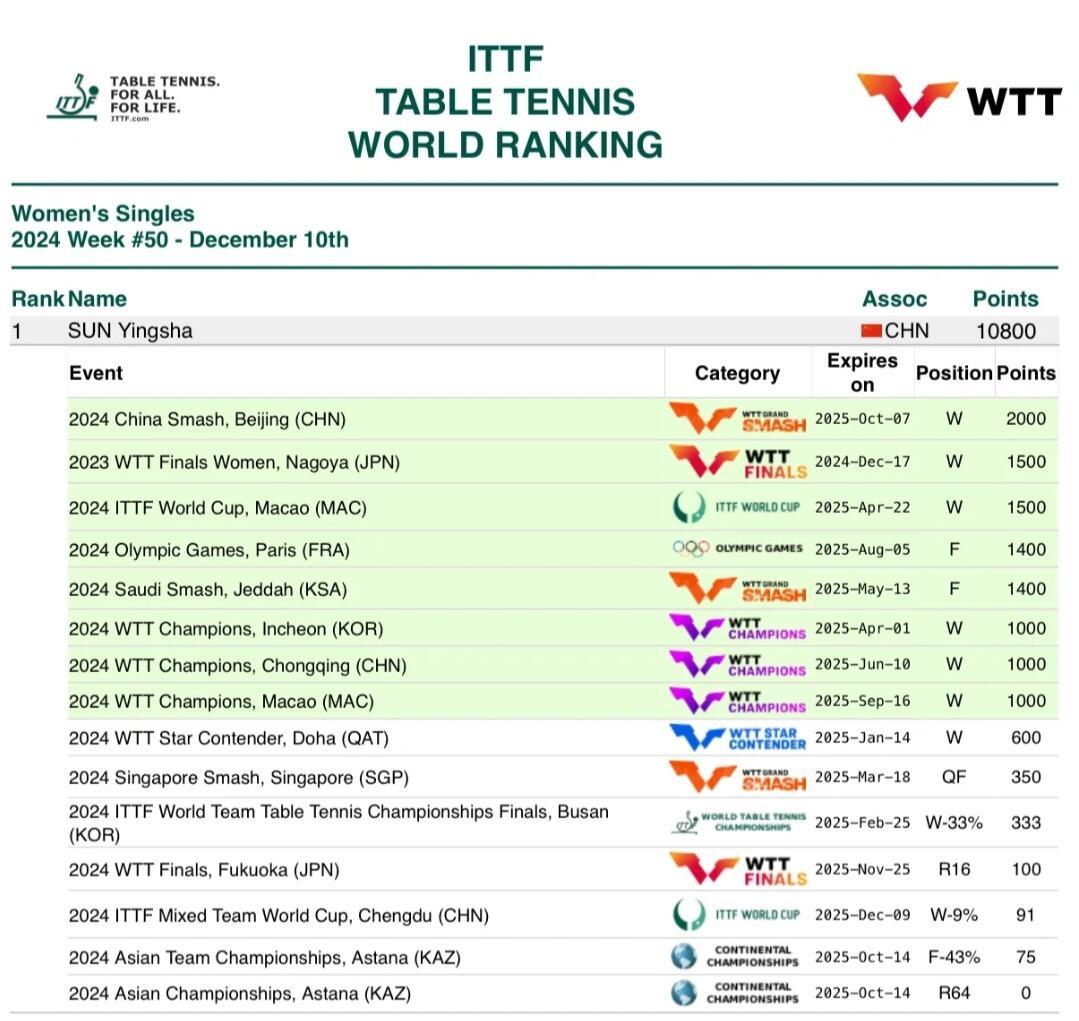Click Continental Championships logo in Asian Team row
Viewport: 1079px width, 1021px height.
click(x=735, y=956)
